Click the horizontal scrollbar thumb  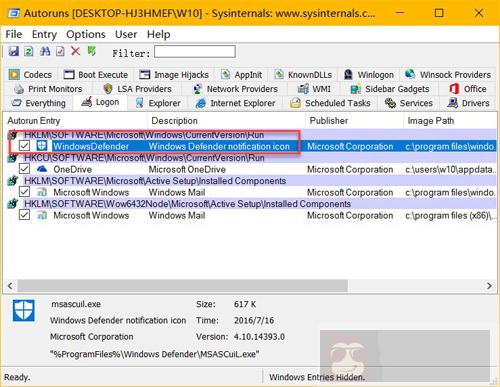tap(183, 286)
